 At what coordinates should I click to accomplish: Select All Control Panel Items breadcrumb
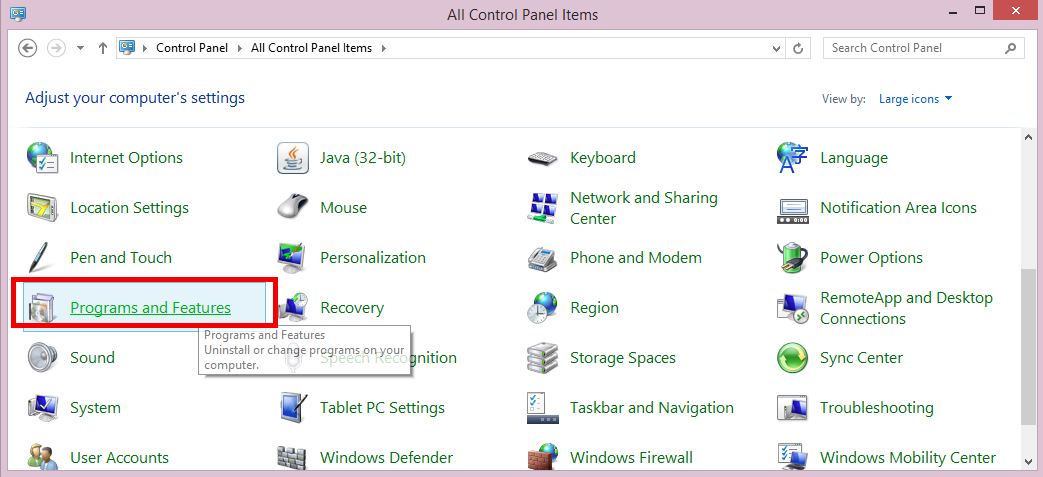311,48
